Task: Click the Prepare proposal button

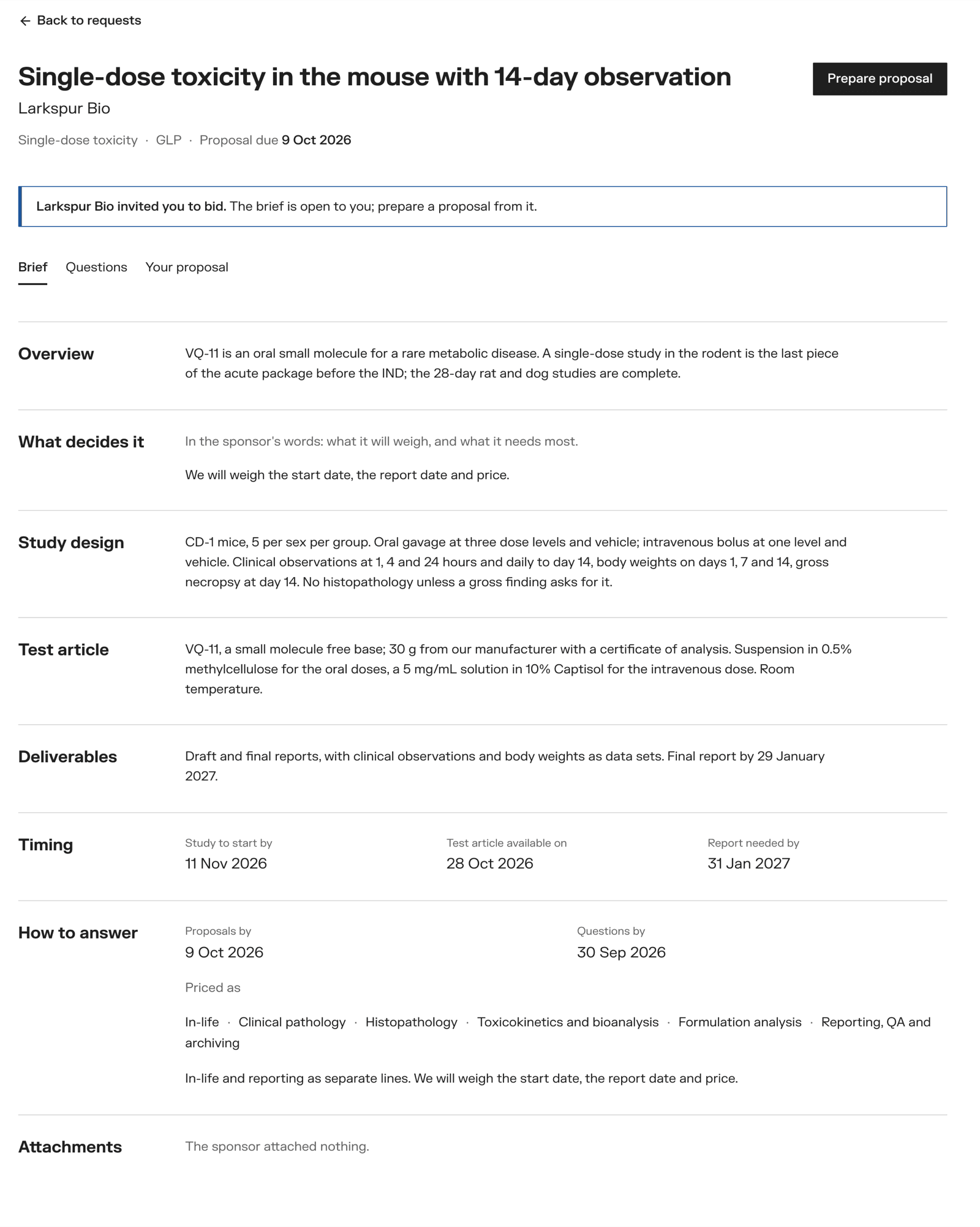Action: 880,78
